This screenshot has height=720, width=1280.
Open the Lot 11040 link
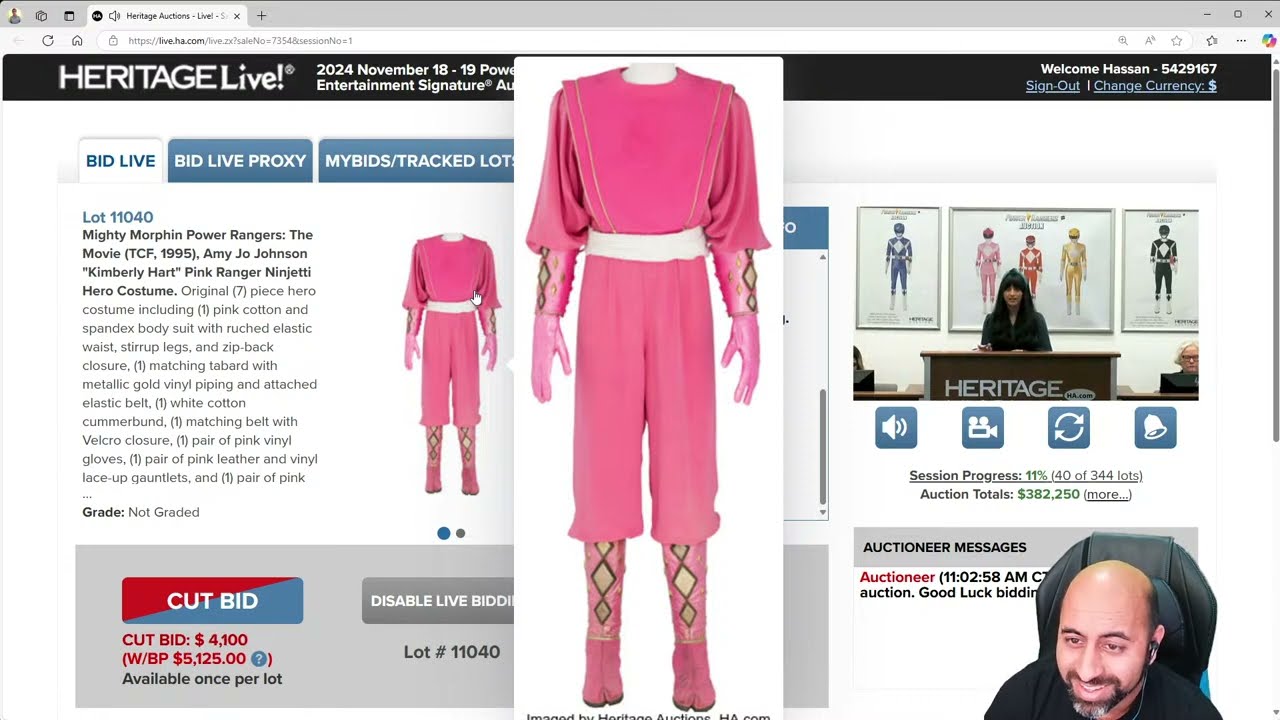(118, 217)
